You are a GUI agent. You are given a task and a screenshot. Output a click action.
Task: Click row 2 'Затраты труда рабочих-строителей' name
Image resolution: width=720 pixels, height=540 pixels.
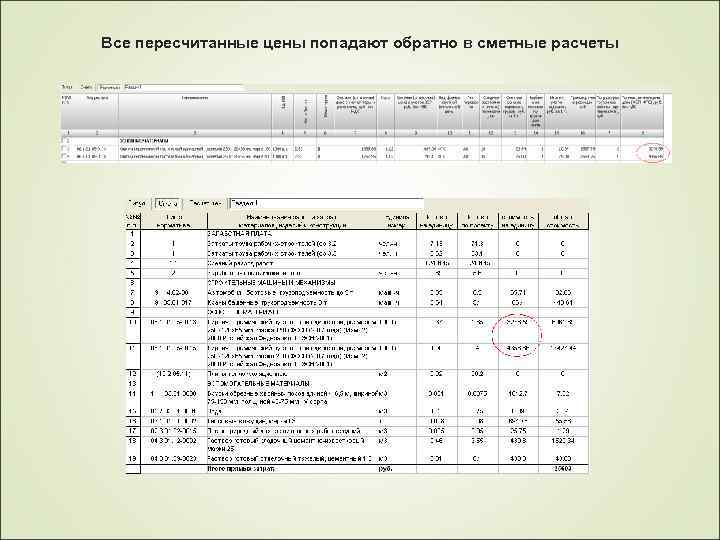[x=272, y=244]
